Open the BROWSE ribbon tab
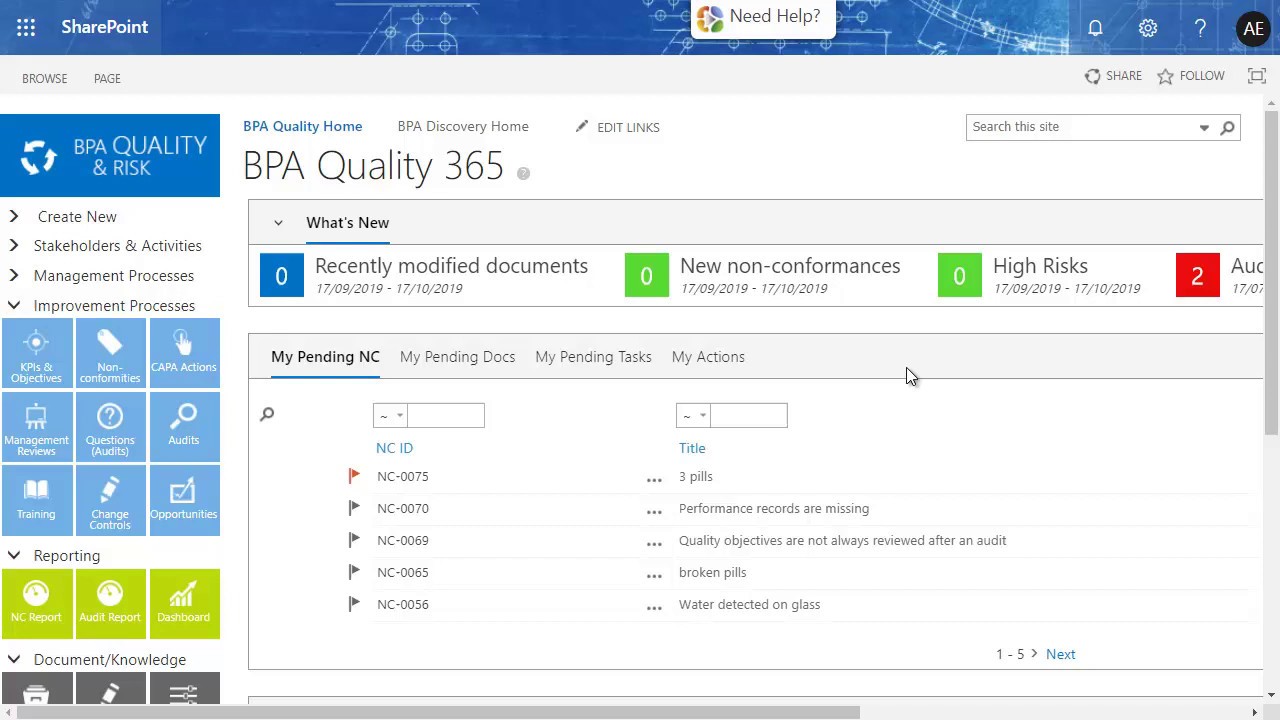Image resolution: width=1280 pixels, height=720 pixels. pyautogui.click(x=45, y=78)
